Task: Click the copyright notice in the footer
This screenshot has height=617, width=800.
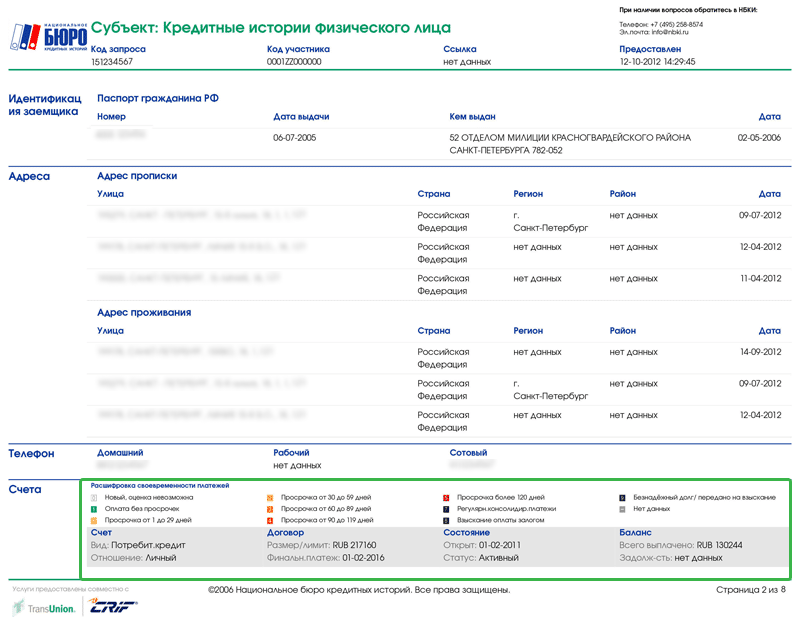Action: [359, 590]
